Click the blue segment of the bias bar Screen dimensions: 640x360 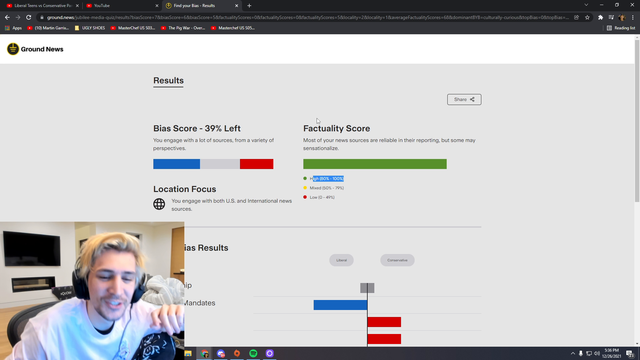(x=176, y=164)
